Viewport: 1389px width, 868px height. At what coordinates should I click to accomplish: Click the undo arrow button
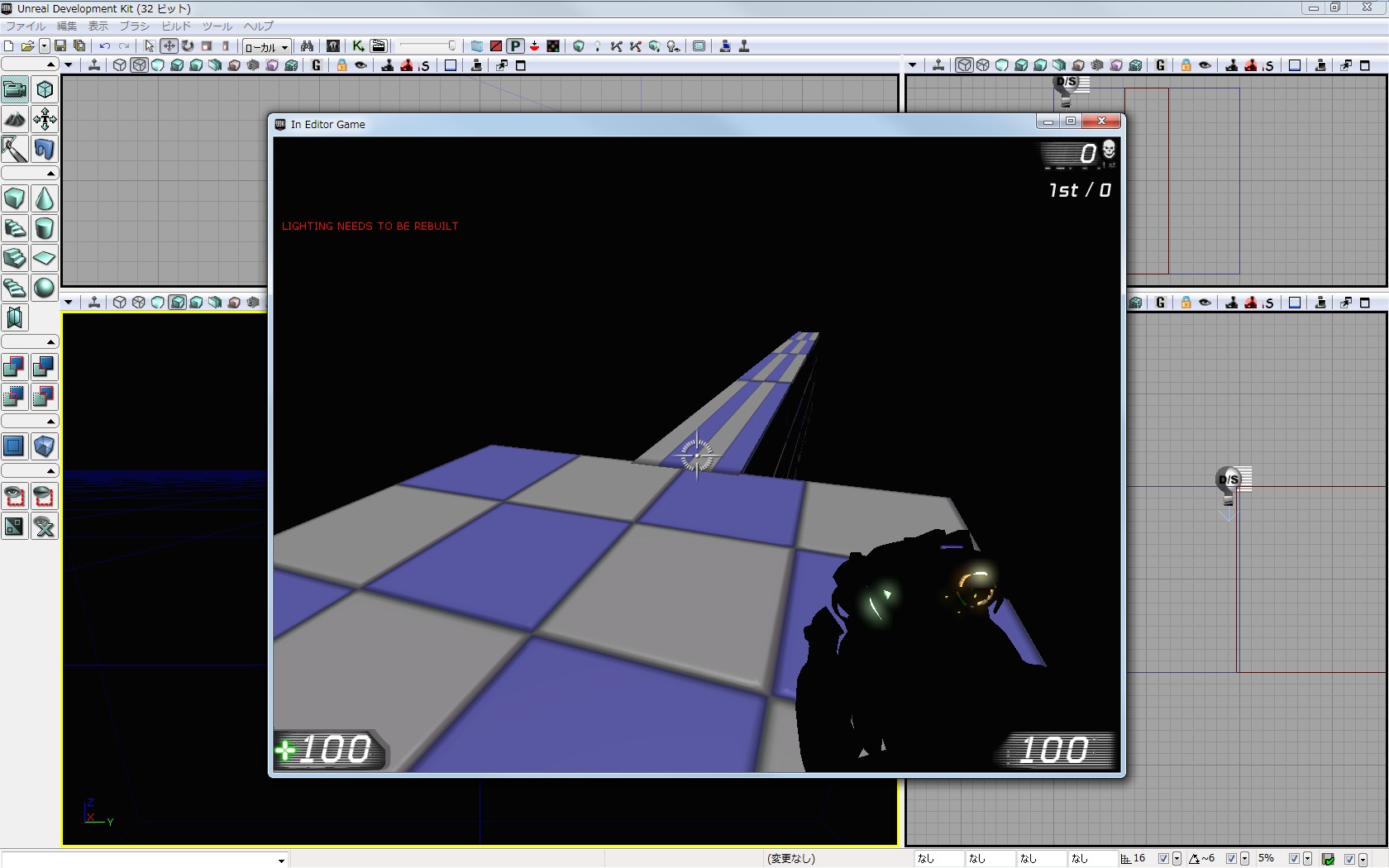click(105, 46)
